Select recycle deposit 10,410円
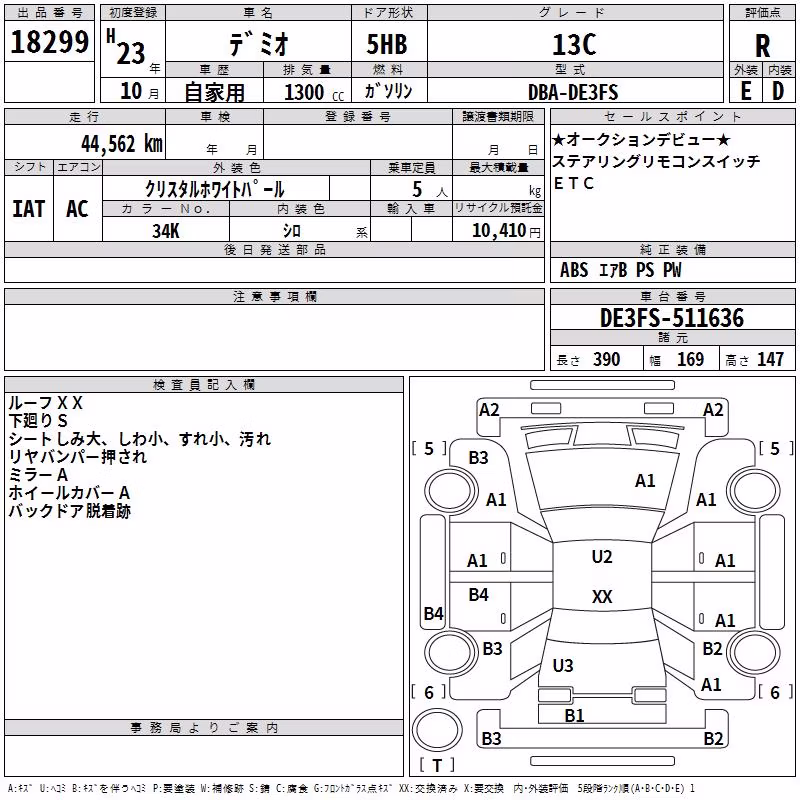Image resolution: width=800 pixels, height=800 pixels. [506, 231]
